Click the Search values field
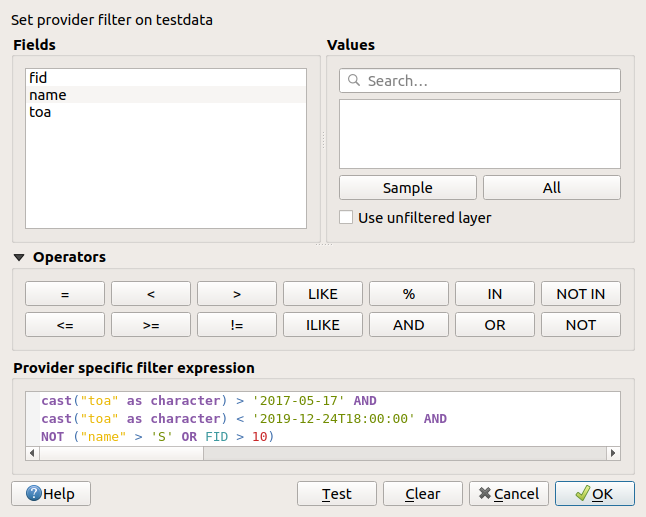Image resolution: width=646 pixels, height=517 pixels. click(480, 80)
